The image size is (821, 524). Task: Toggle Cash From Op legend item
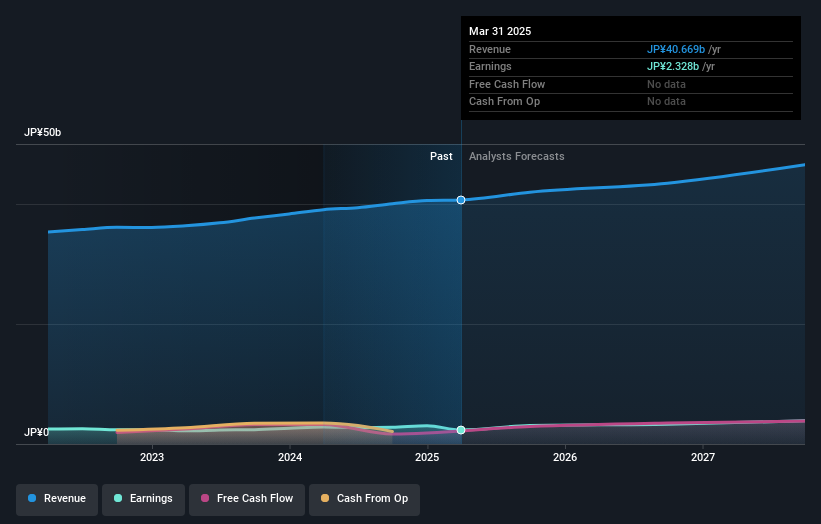click(364, 499)
